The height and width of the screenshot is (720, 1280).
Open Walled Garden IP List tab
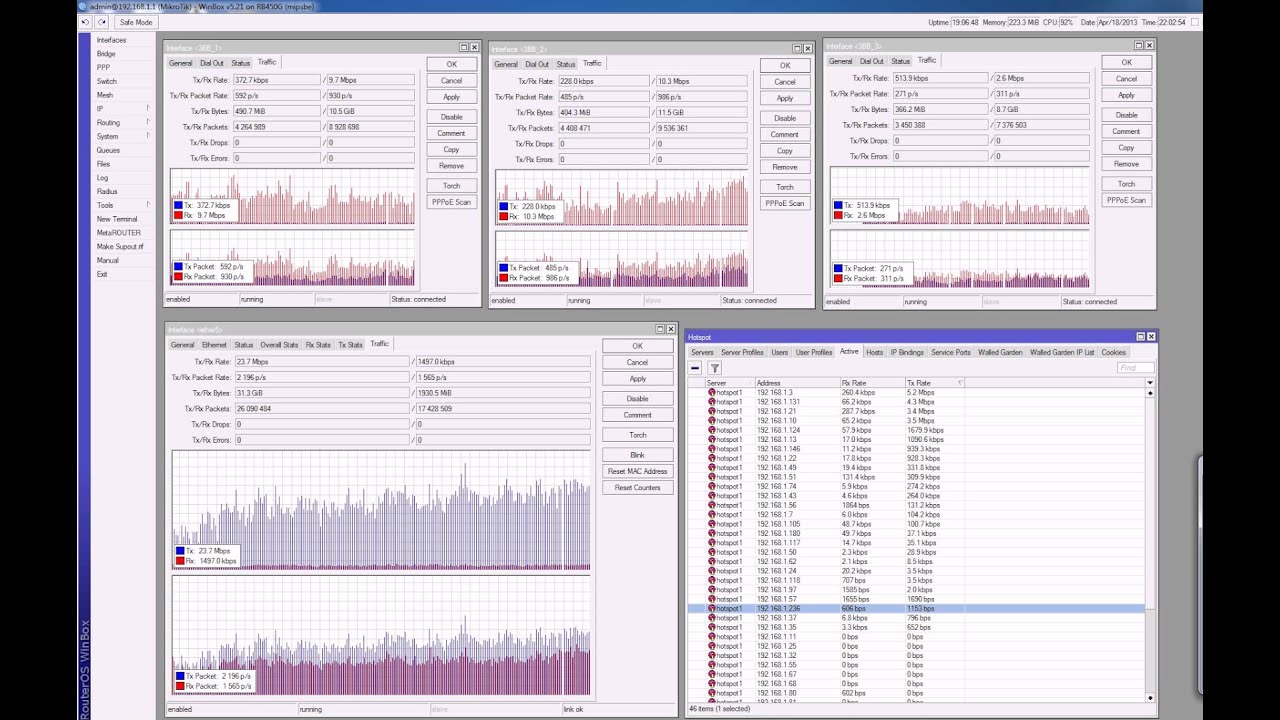[x=1062, y=352]
